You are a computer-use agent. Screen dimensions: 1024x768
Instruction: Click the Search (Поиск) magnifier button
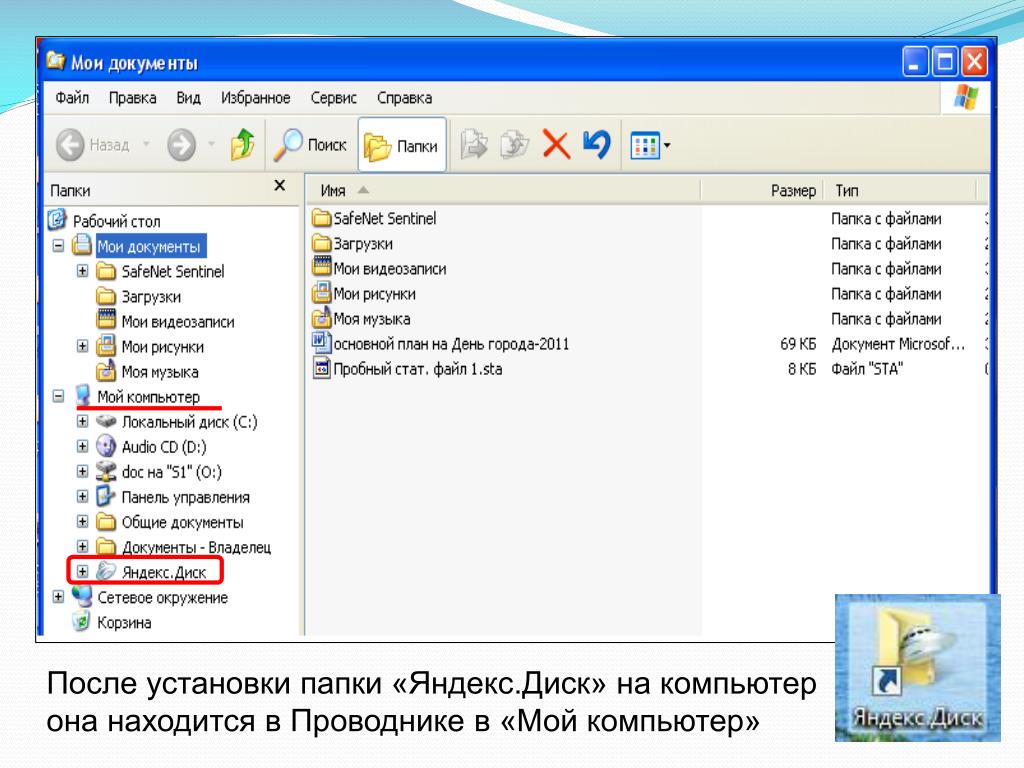point(311,146)
